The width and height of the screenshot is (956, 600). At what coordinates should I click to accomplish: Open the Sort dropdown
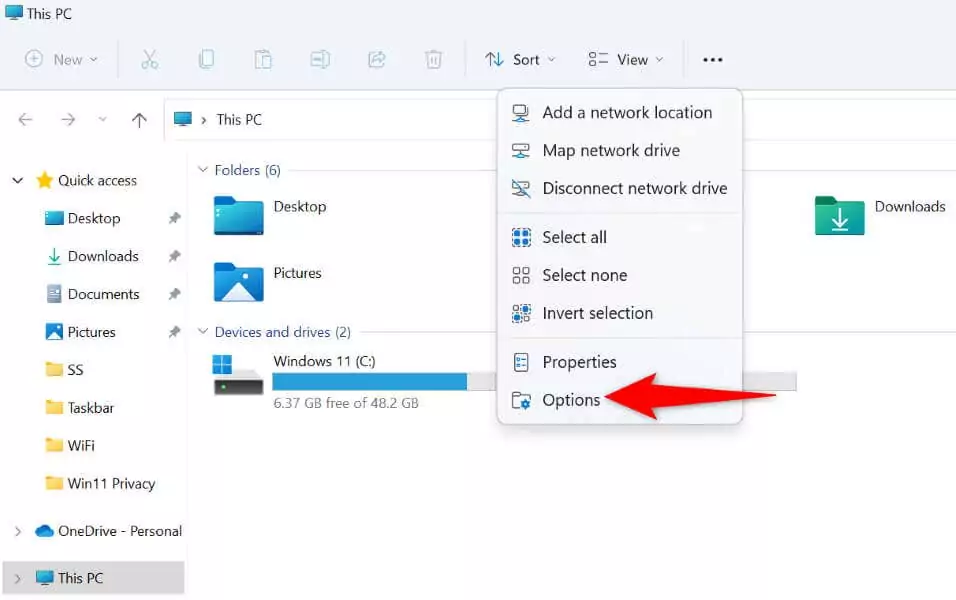[520, 59]
